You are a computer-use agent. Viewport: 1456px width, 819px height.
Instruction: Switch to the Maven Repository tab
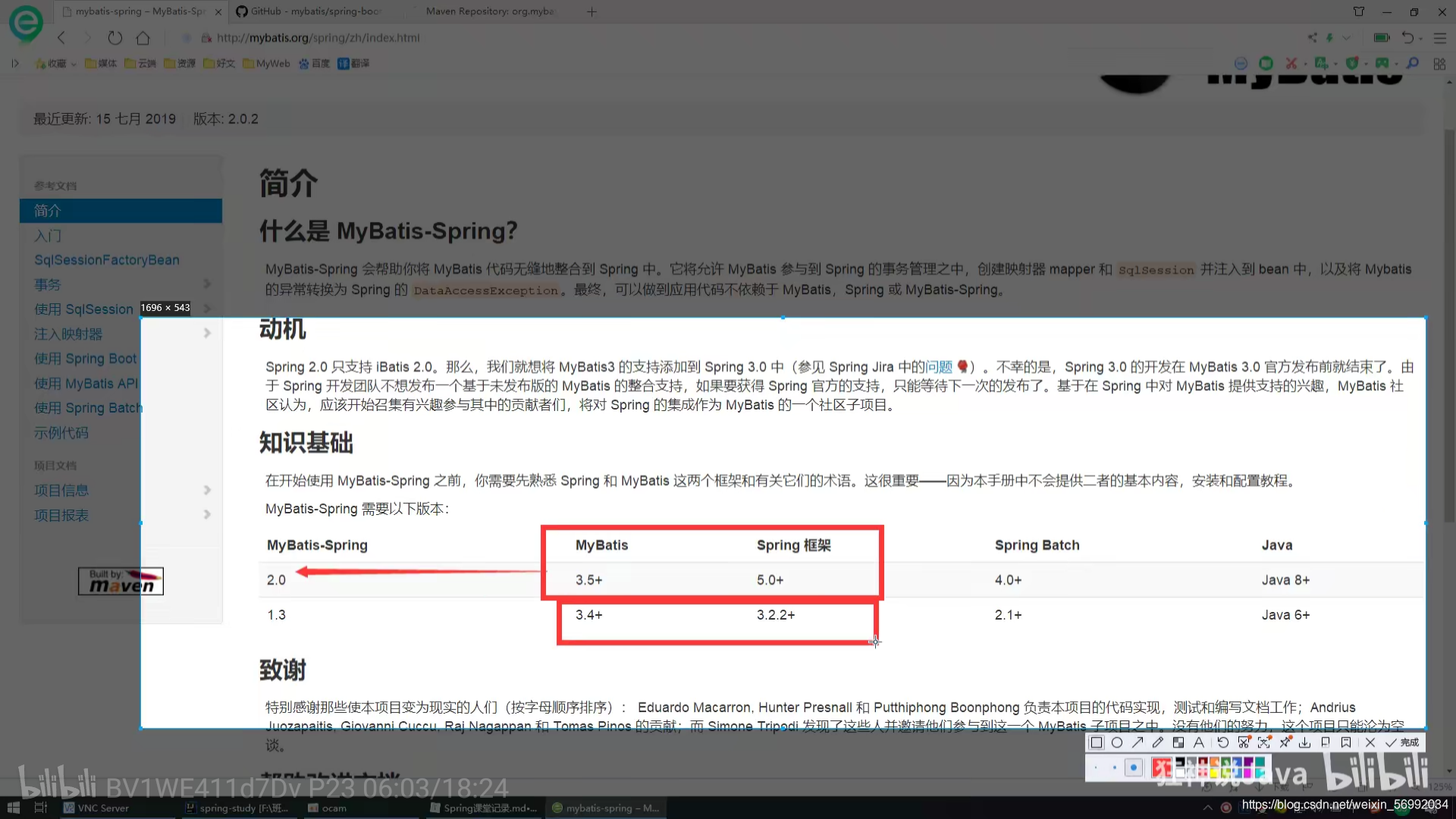[x=489, y=11]
